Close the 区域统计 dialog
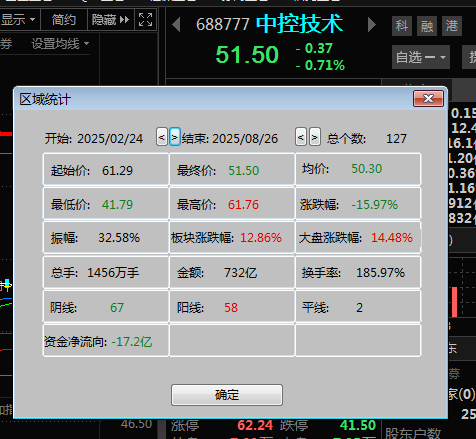Viewport: 476px width, 439px height. coord(428,99)
